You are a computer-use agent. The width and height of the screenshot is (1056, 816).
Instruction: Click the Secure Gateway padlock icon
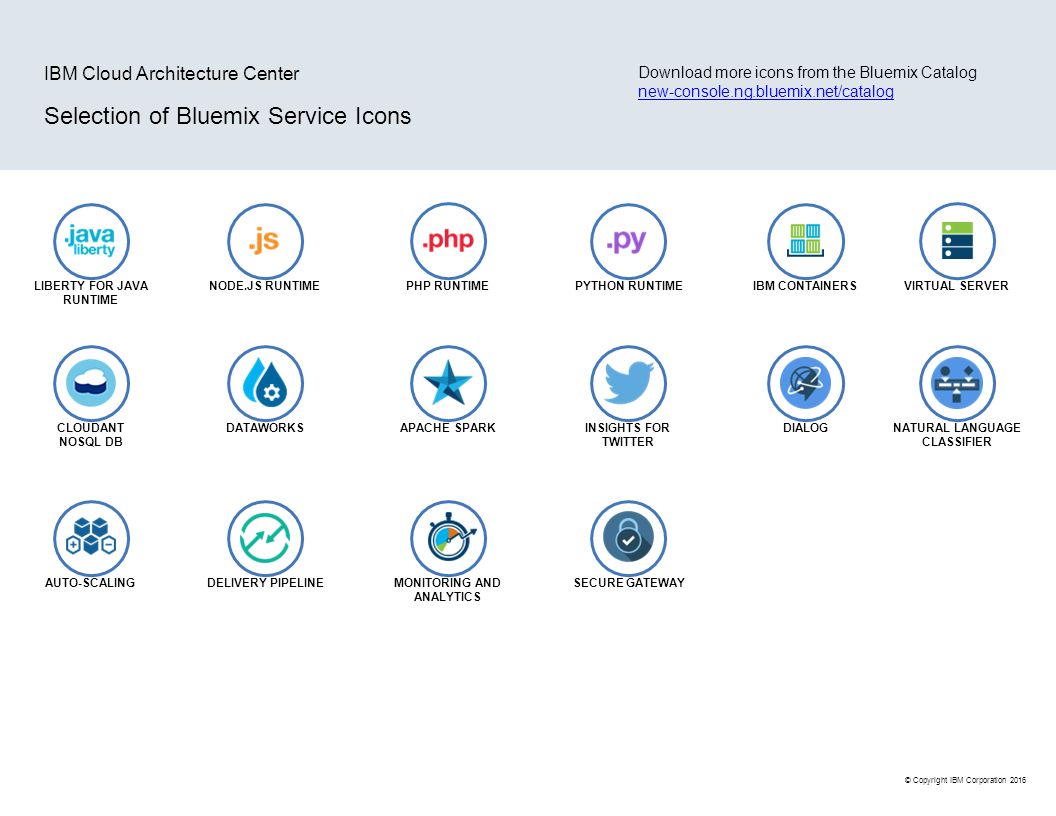(x=627, y=538)
